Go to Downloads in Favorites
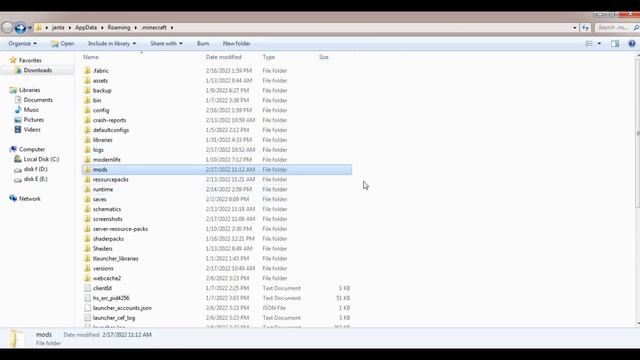This screenshot has width=640, height=360. (33, 70)
